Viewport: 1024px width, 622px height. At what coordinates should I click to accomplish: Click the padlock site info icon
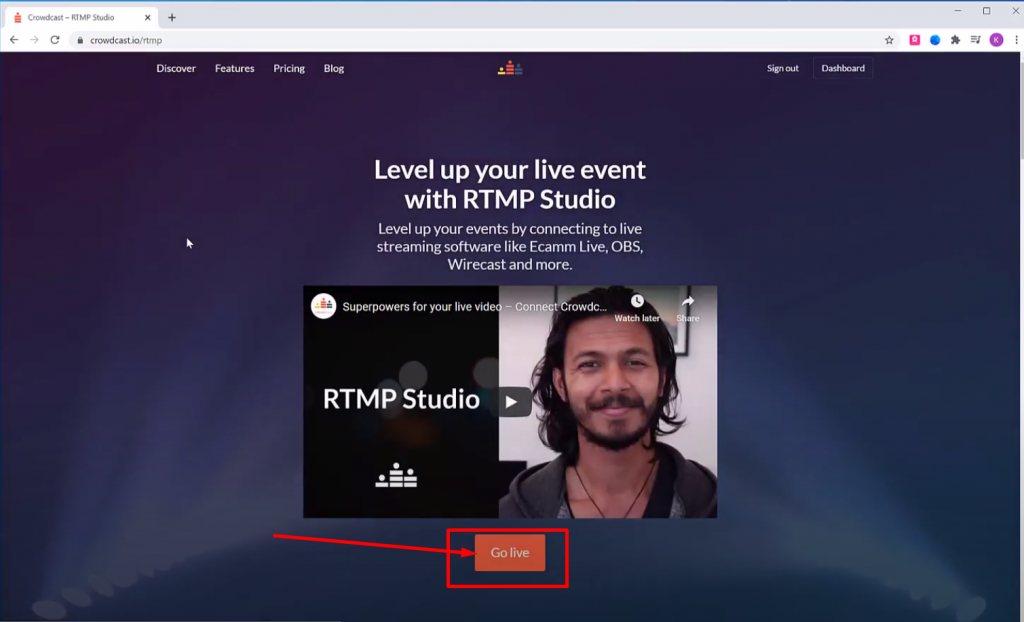point(80,40)
